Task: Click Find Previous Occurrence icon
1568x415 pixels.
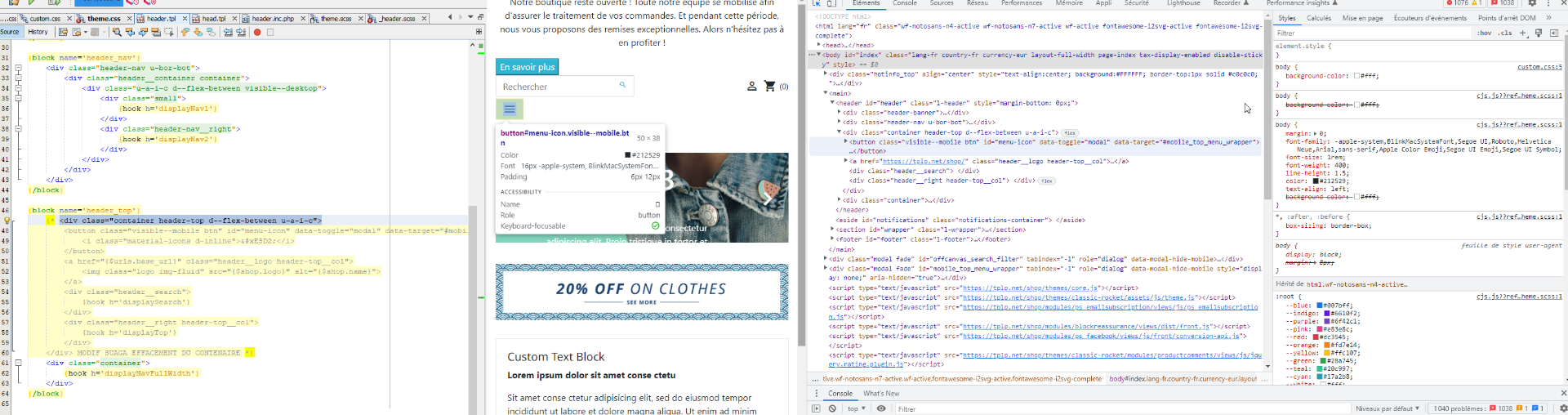Action: click(x=130, y=32)
